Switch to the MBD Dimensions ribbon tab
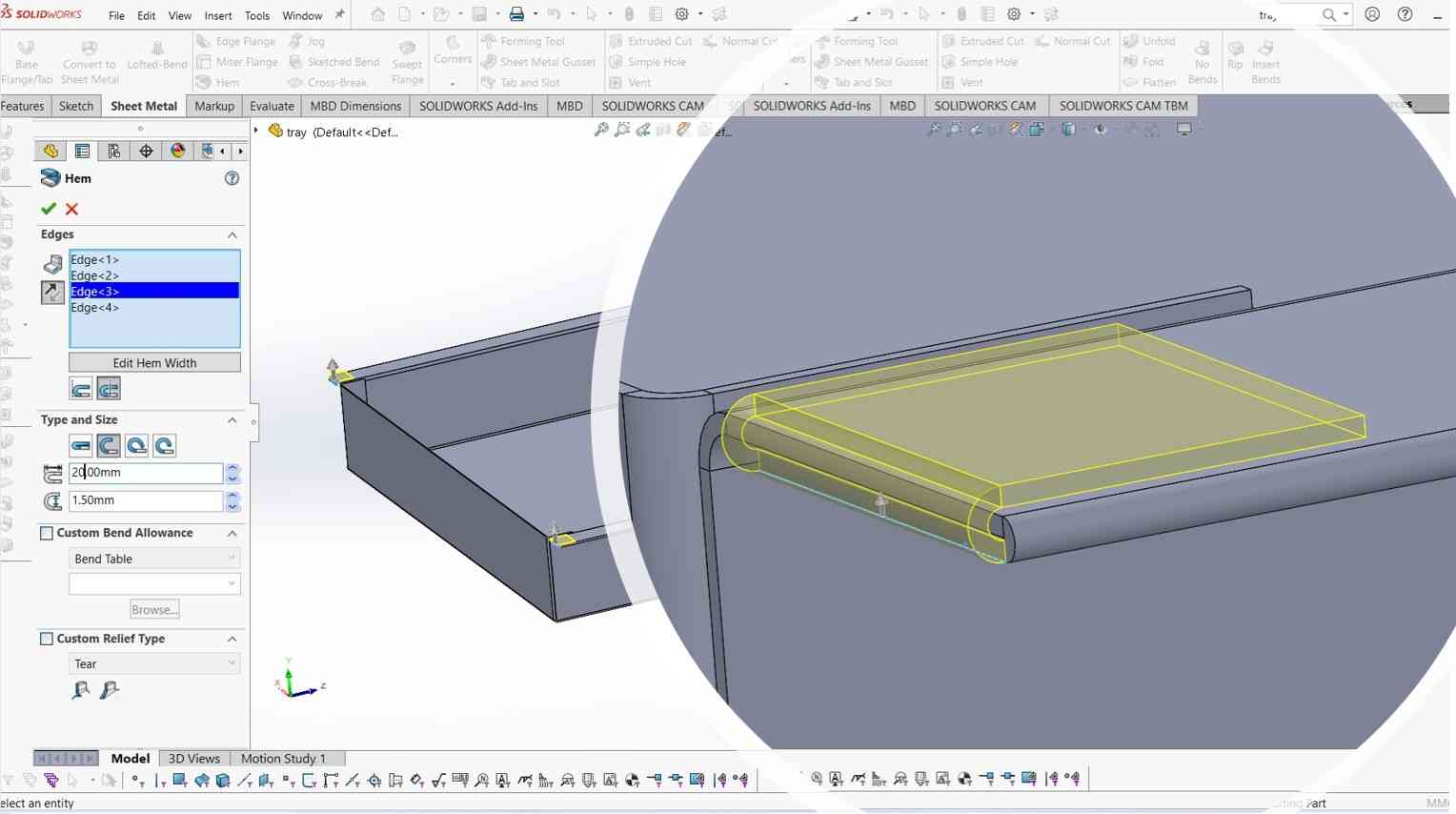 (355, 106)
